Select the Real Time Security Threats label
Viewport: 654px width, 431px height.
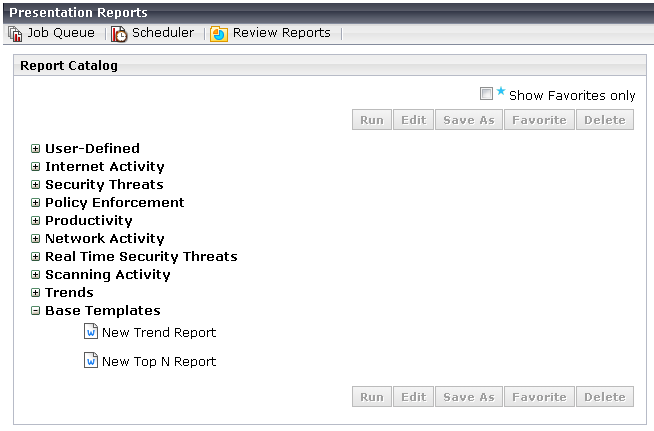[141, 256]
